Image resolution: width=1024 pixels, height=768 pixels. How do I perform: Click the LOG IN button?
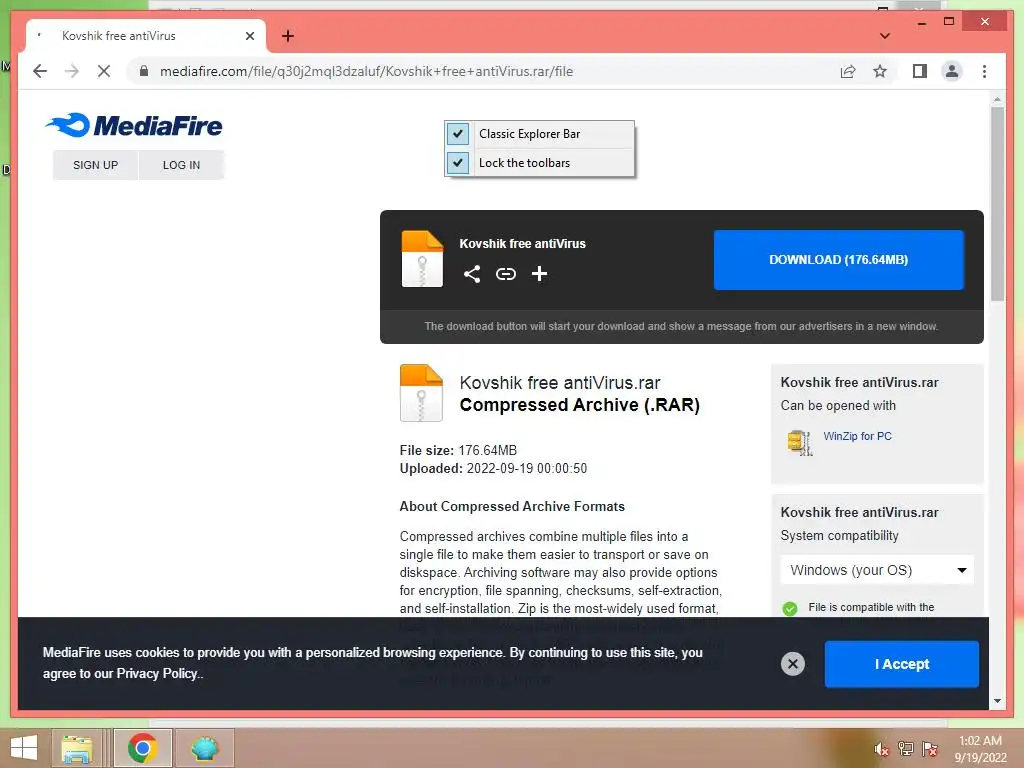[182, 165]
